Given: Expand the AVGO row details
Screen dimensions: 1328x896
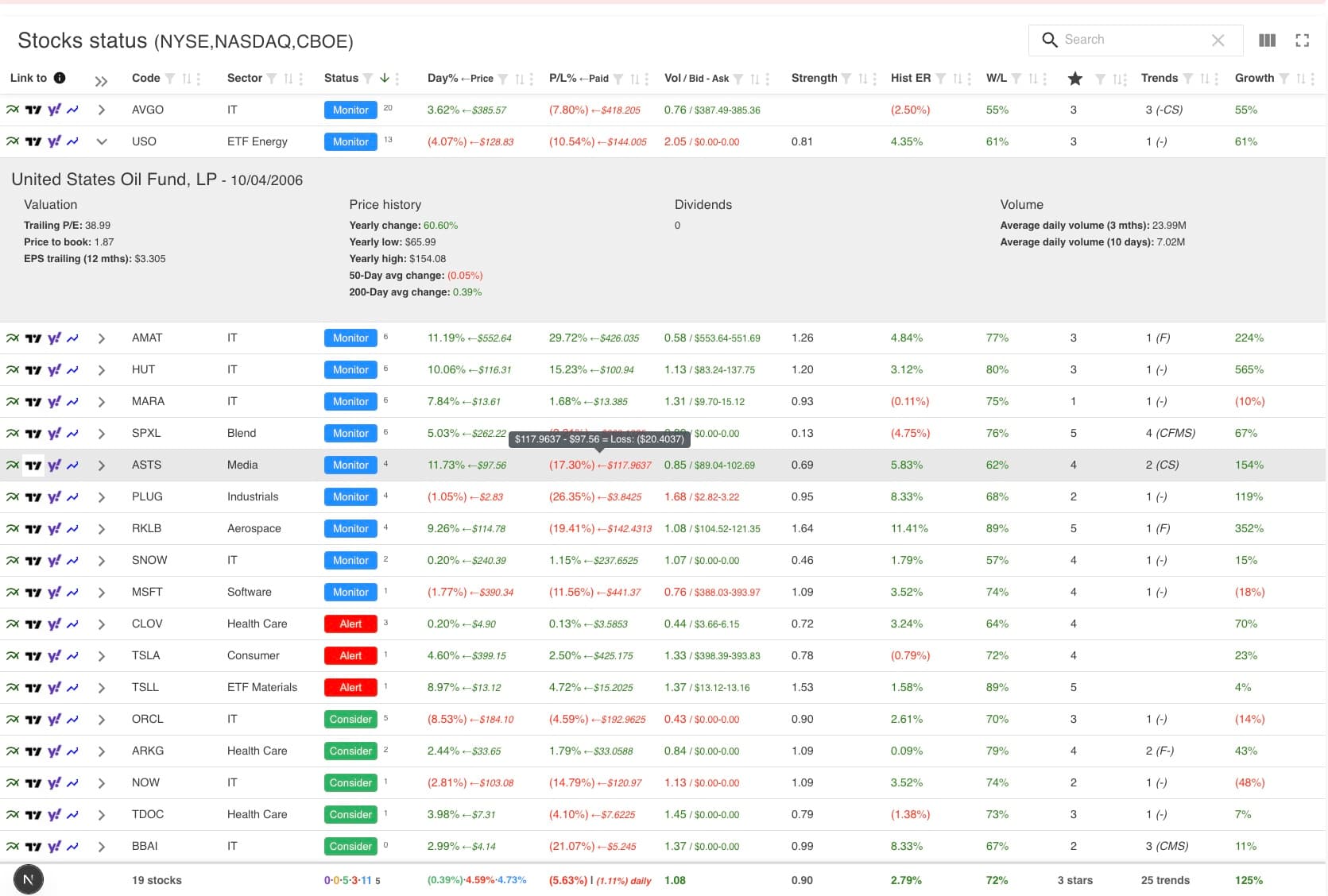Looking at the screenshot, I should point(102,110).
